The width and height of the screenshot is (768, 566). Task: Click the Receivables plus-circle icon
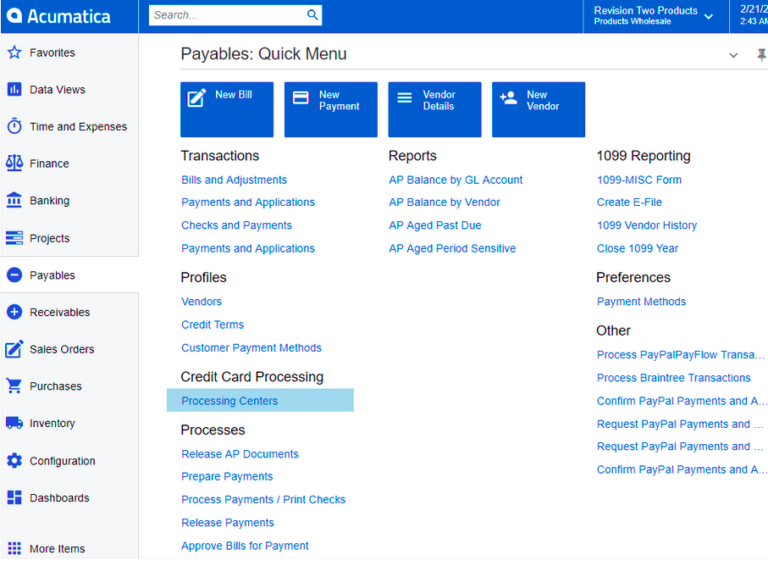pyautogui.click(x=14, y=312)
